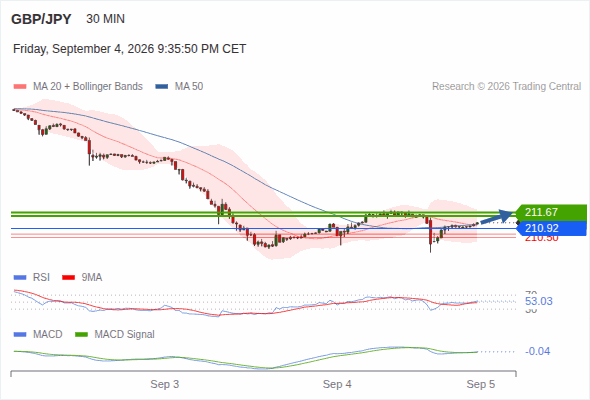
Task: Click the blue 210.92 pivot price tag
Action: coord(551,228)
